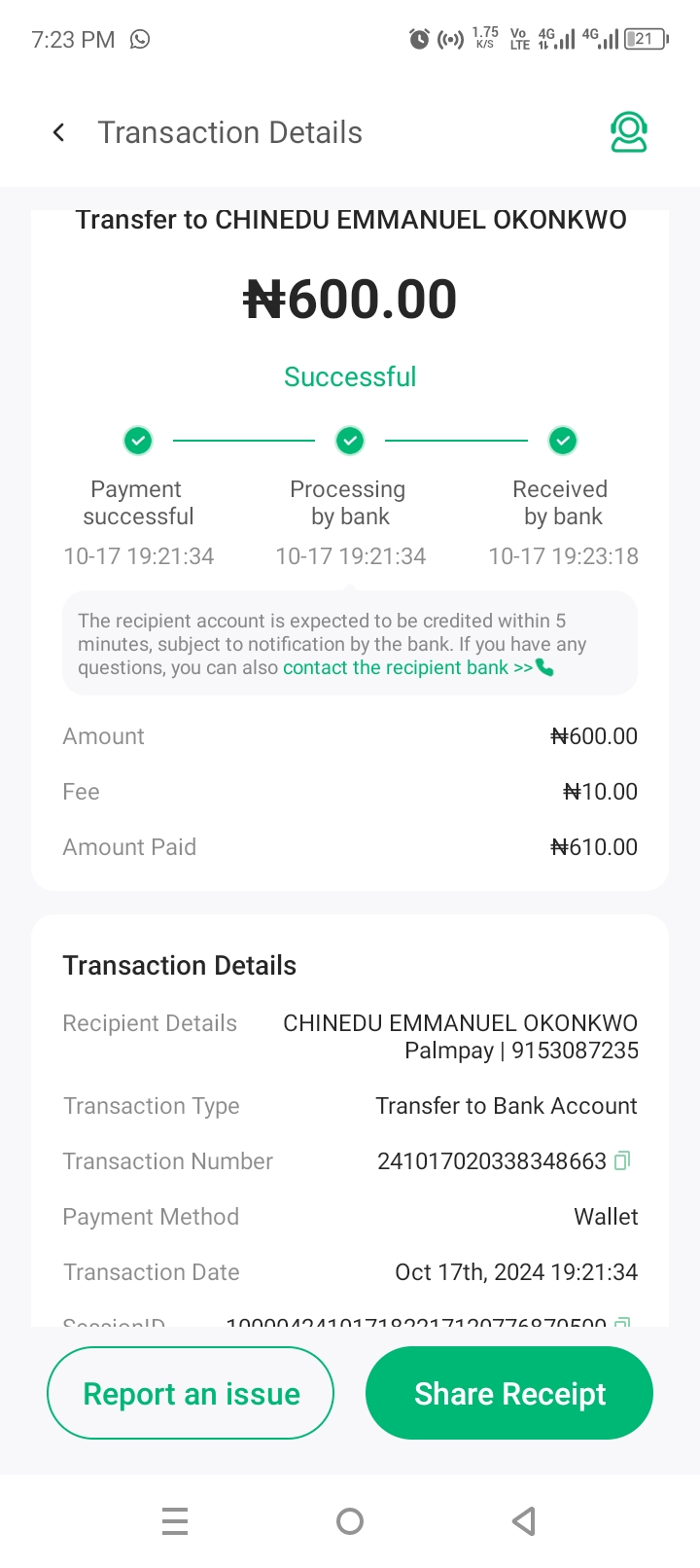Click Report an issue button
This screenshot has height=1568, width=700.
(191, 1393)
